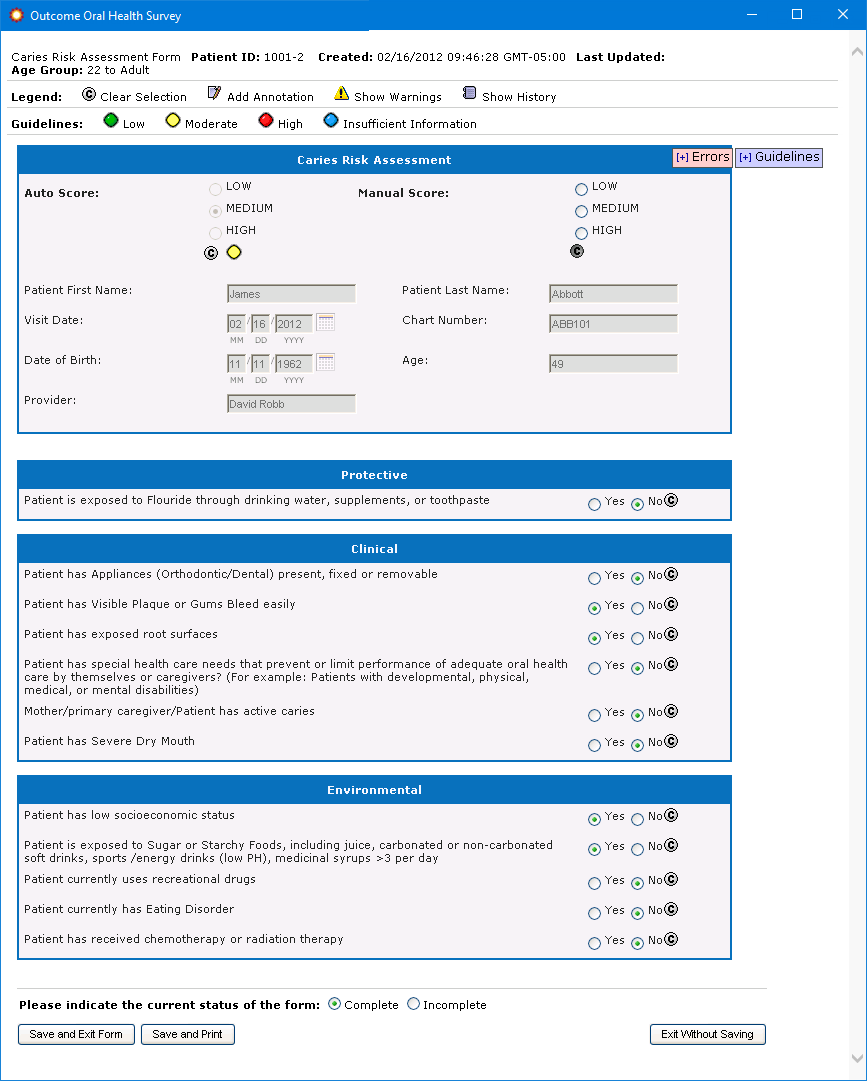Click the scrollbar down arrow
Image resolution: width=867 pixels, height=1081 pixels.
point(857,1058)
